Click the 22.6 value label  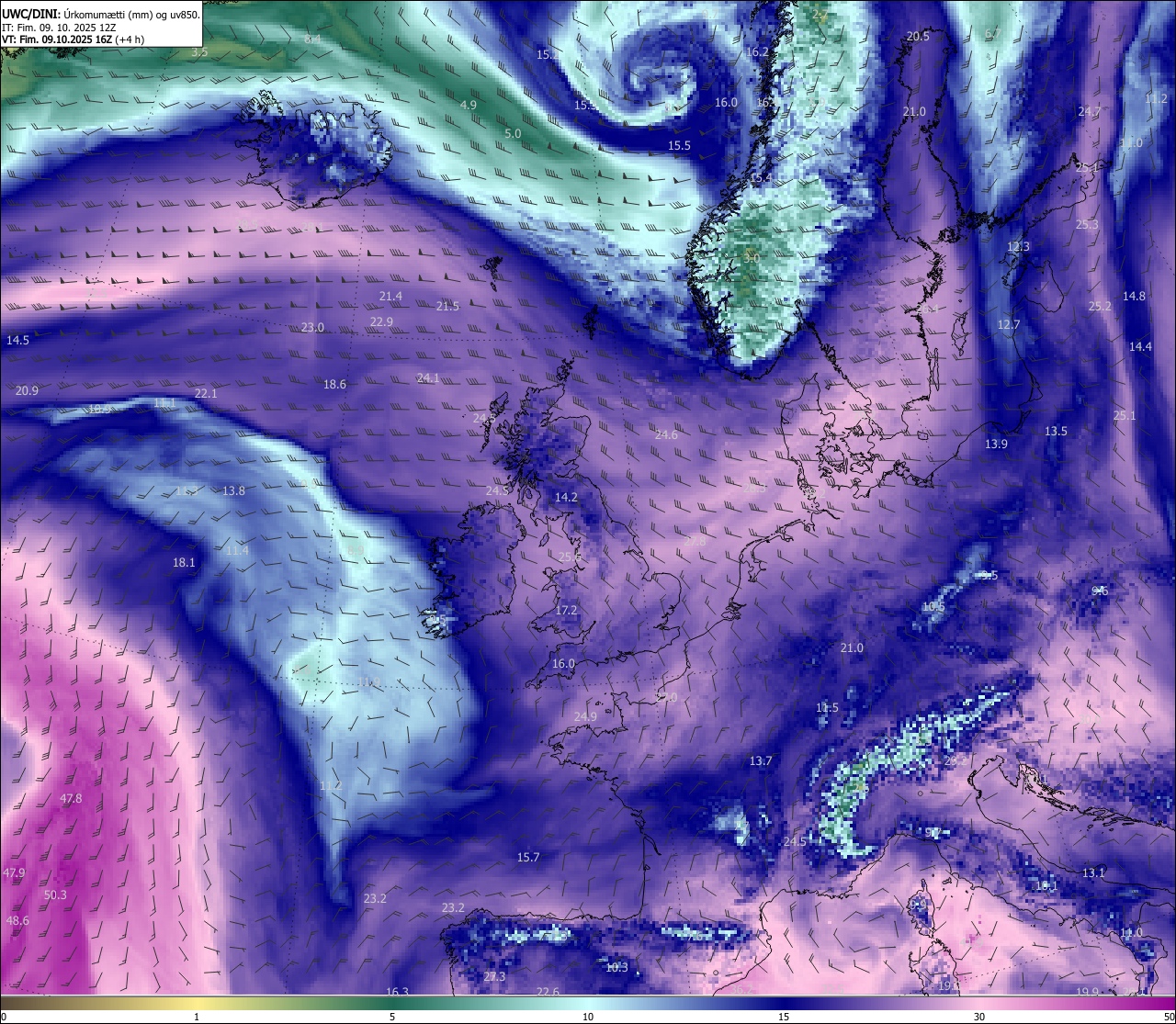pyautogui.click(x=548, y=991)
